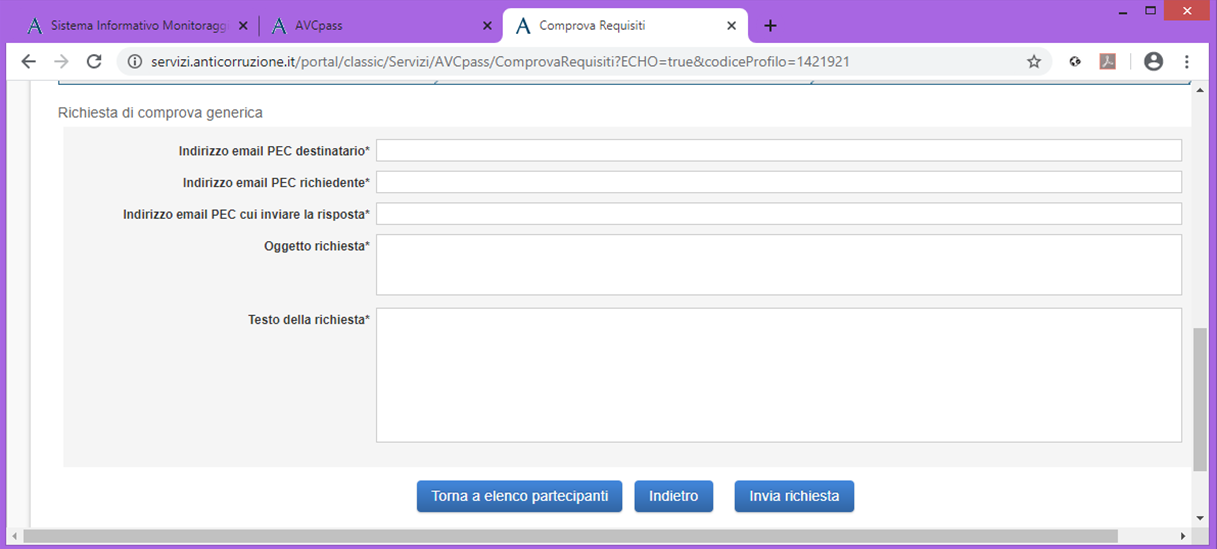Viewport: 1217px width, 549px height.
Task: View site information icon in address bar
Action: click(x=136, y=61)
